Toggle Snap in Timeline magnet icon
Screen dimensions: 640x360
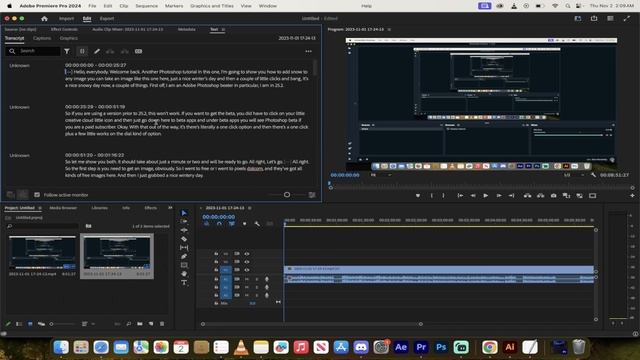pos(219,224)
